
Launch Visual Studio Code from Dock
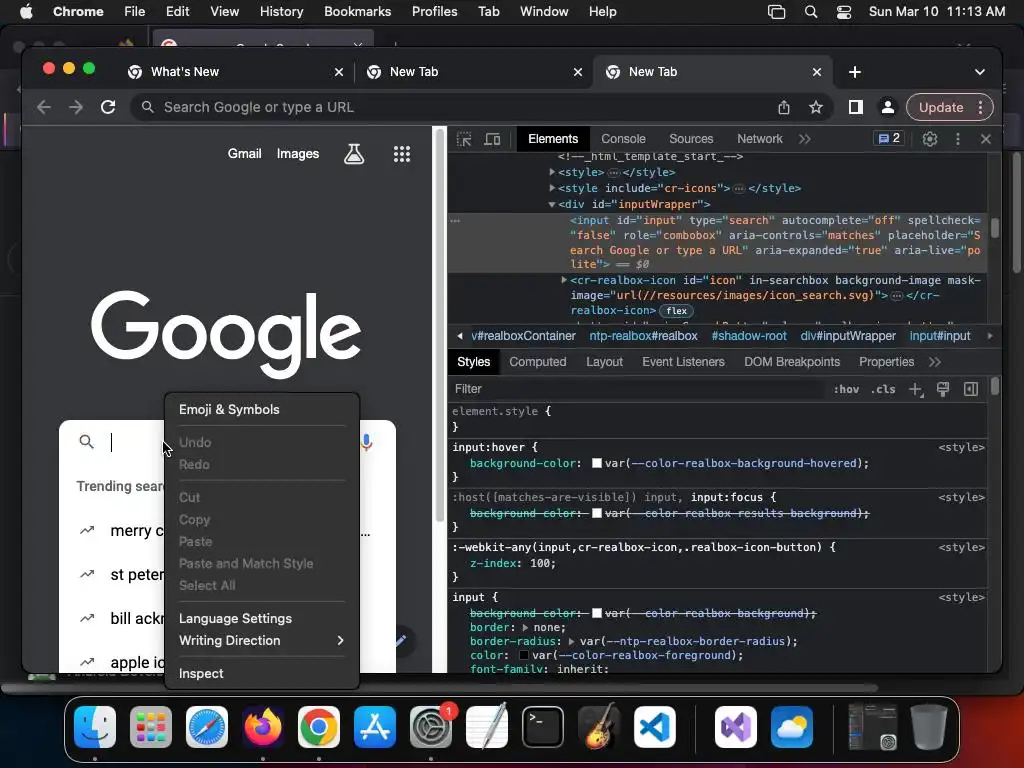click(x=654, y=727)
